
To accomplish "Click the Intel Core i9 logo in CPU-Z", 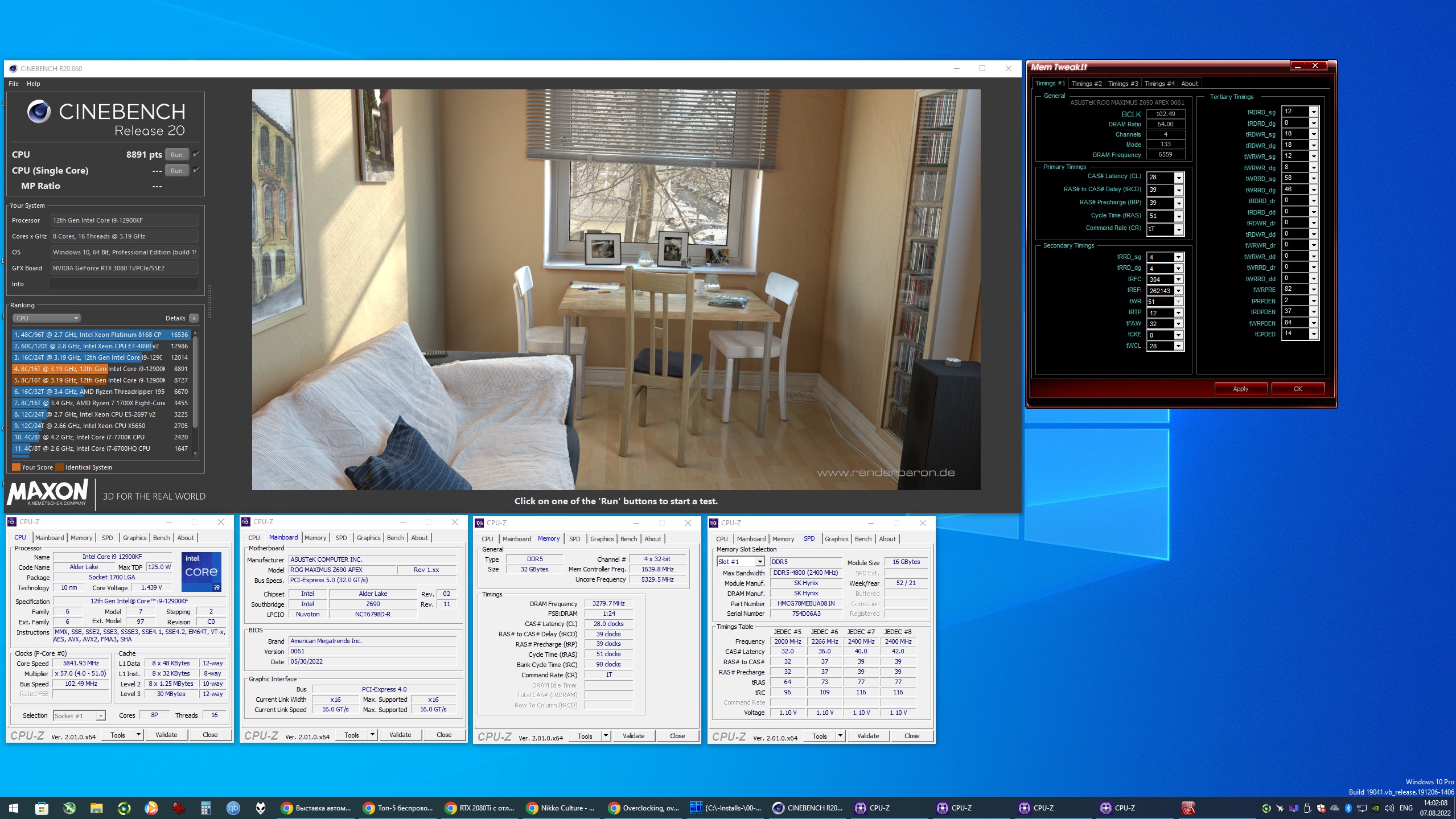I will pos(201,571).
